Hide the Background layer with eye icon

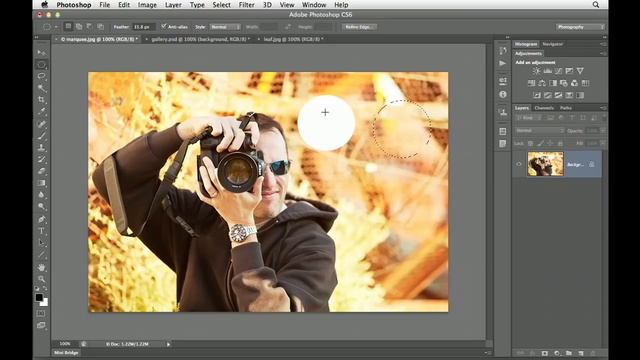click(x=519, y=164)
